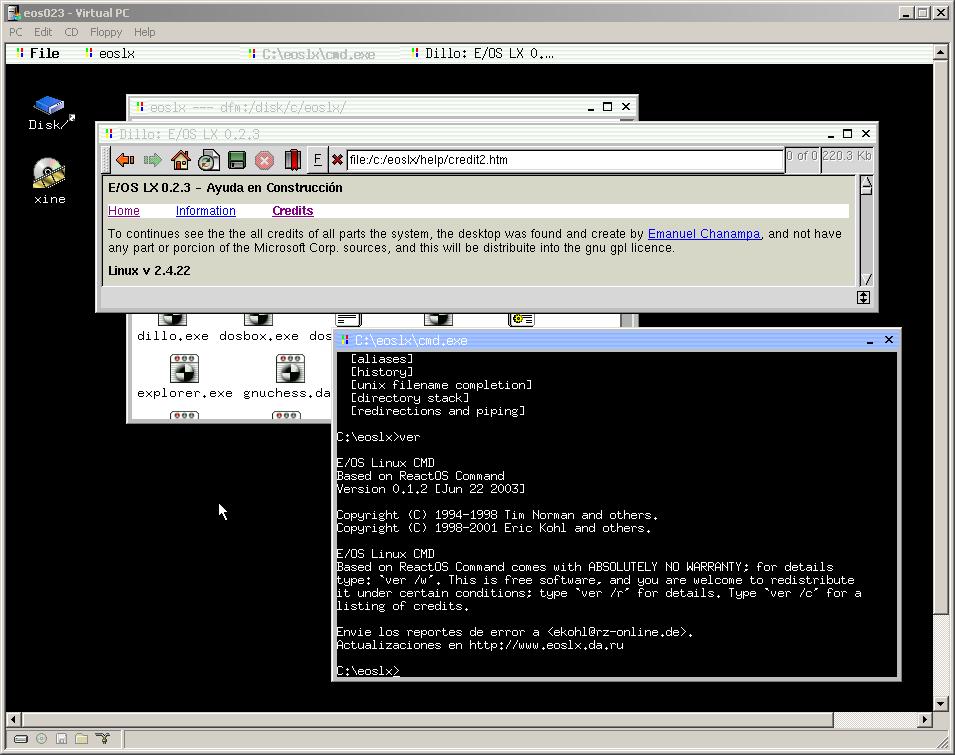955x755 pixels.
Task: Open Virtual PC's Floppy menu
Action: (106, 32)
